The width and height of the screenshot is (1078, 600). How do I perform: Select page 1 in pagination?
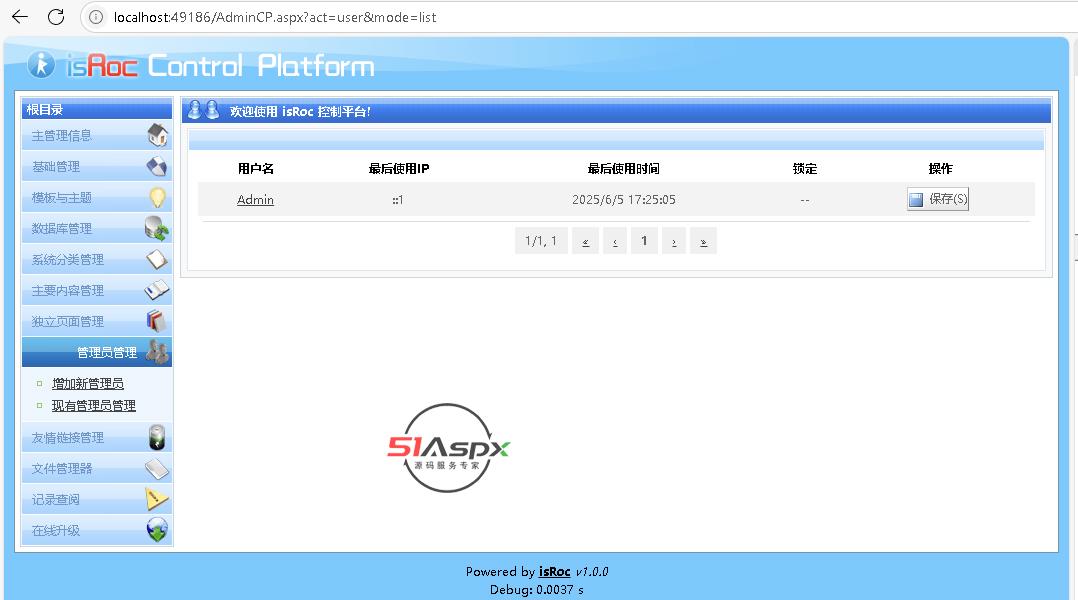644,241
